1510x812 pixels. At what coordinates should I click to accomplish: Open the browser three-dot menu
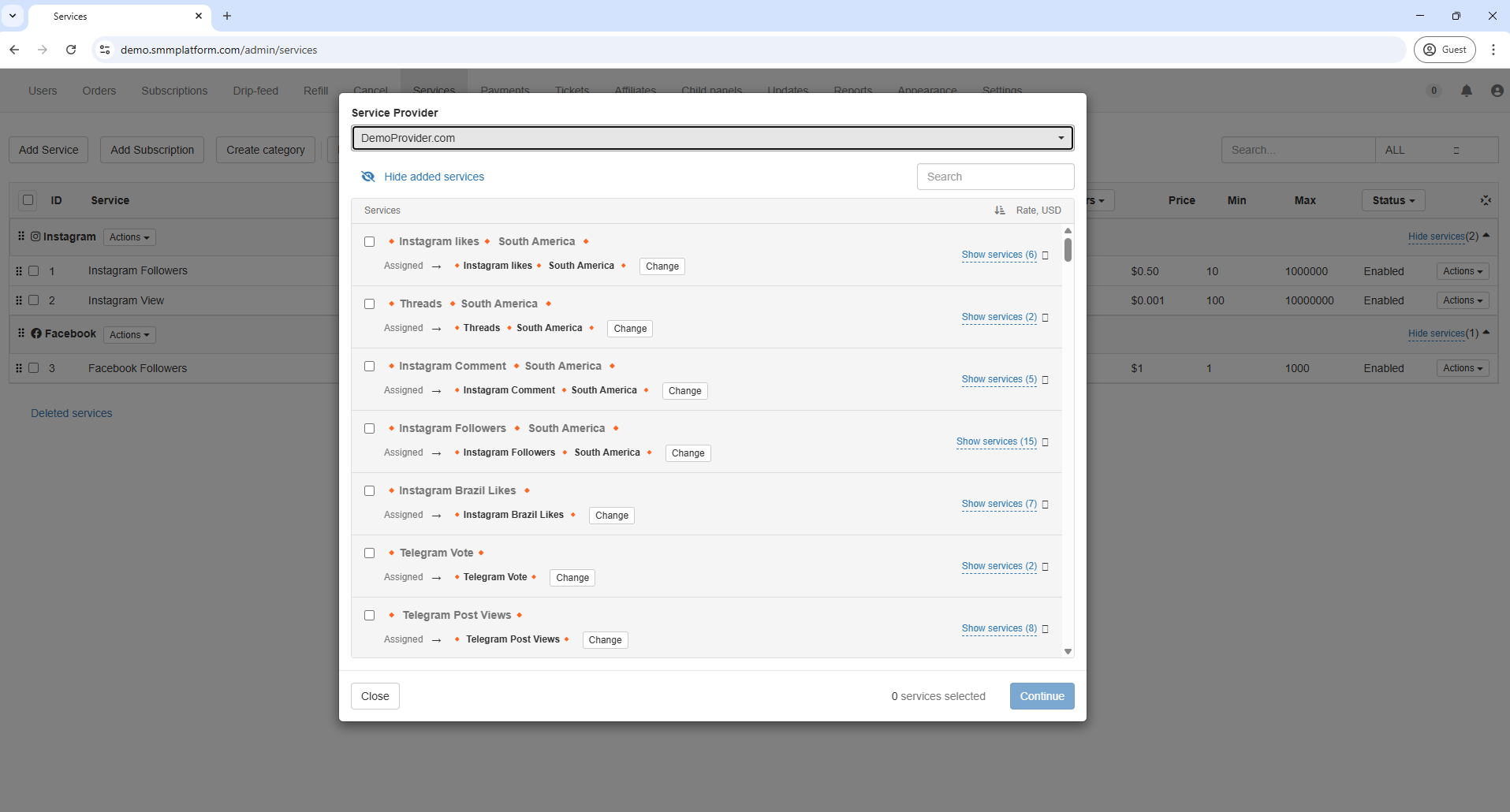click(x=1493, y=50)
